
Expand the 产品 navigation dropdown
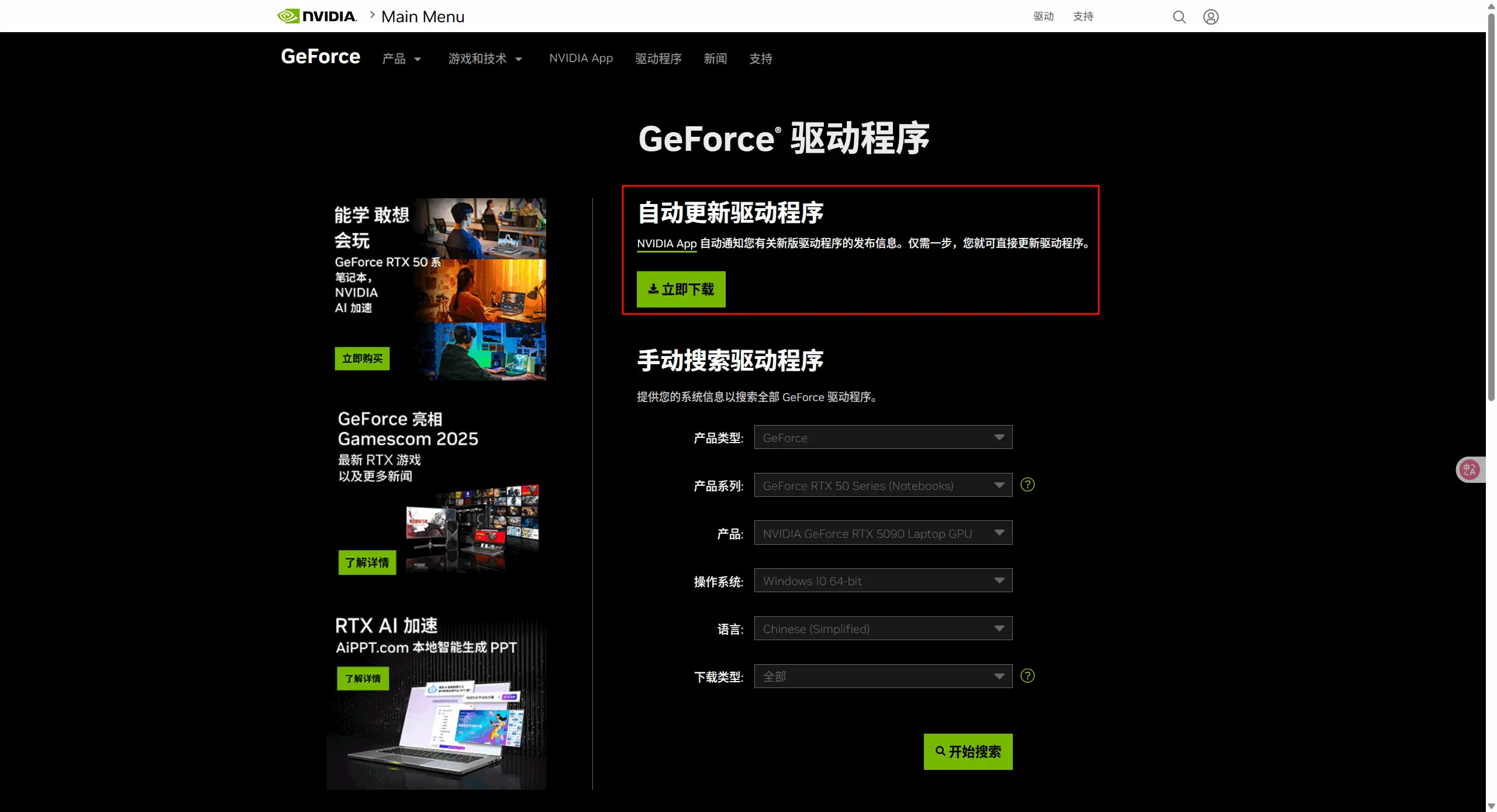click(402, 58)
